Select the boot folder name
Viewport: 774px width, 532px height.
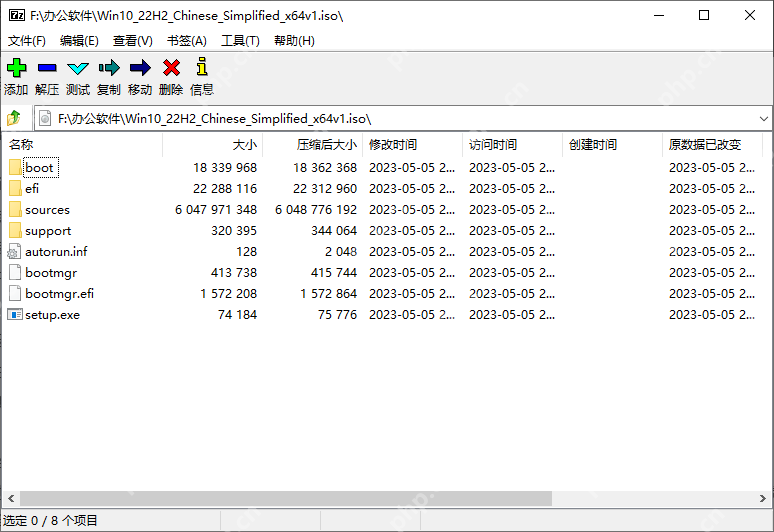[x=39, y=167]
